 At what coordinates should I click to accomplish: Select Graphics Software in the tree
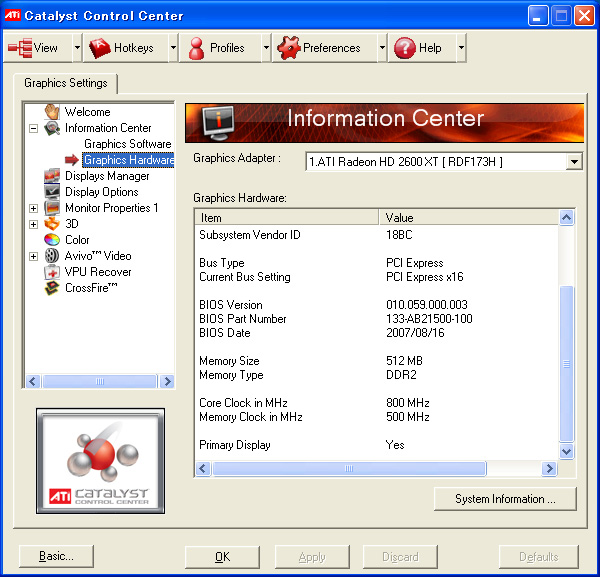click(x=127, y=144)
